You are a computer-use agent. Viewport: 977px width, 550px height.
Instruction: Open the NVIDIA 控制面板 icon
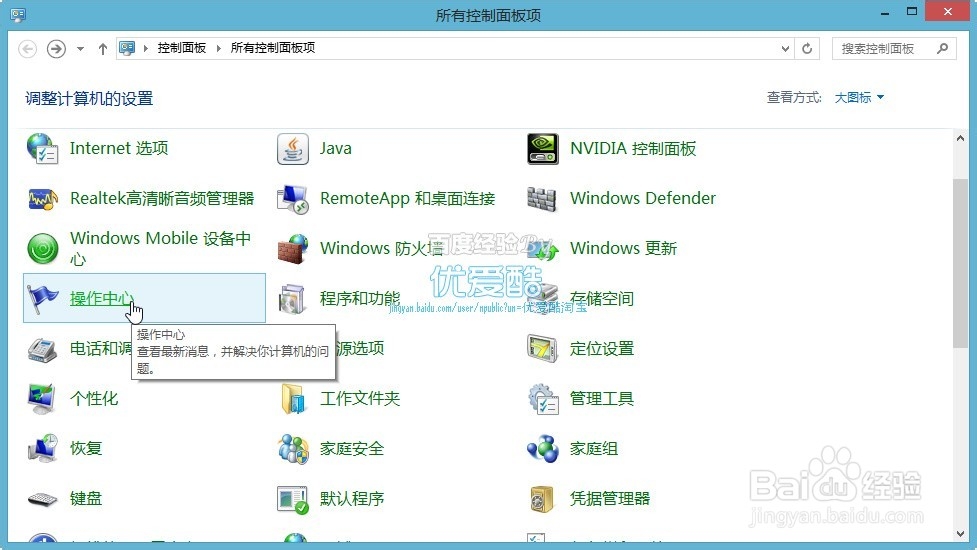click(x=543, y=149)
